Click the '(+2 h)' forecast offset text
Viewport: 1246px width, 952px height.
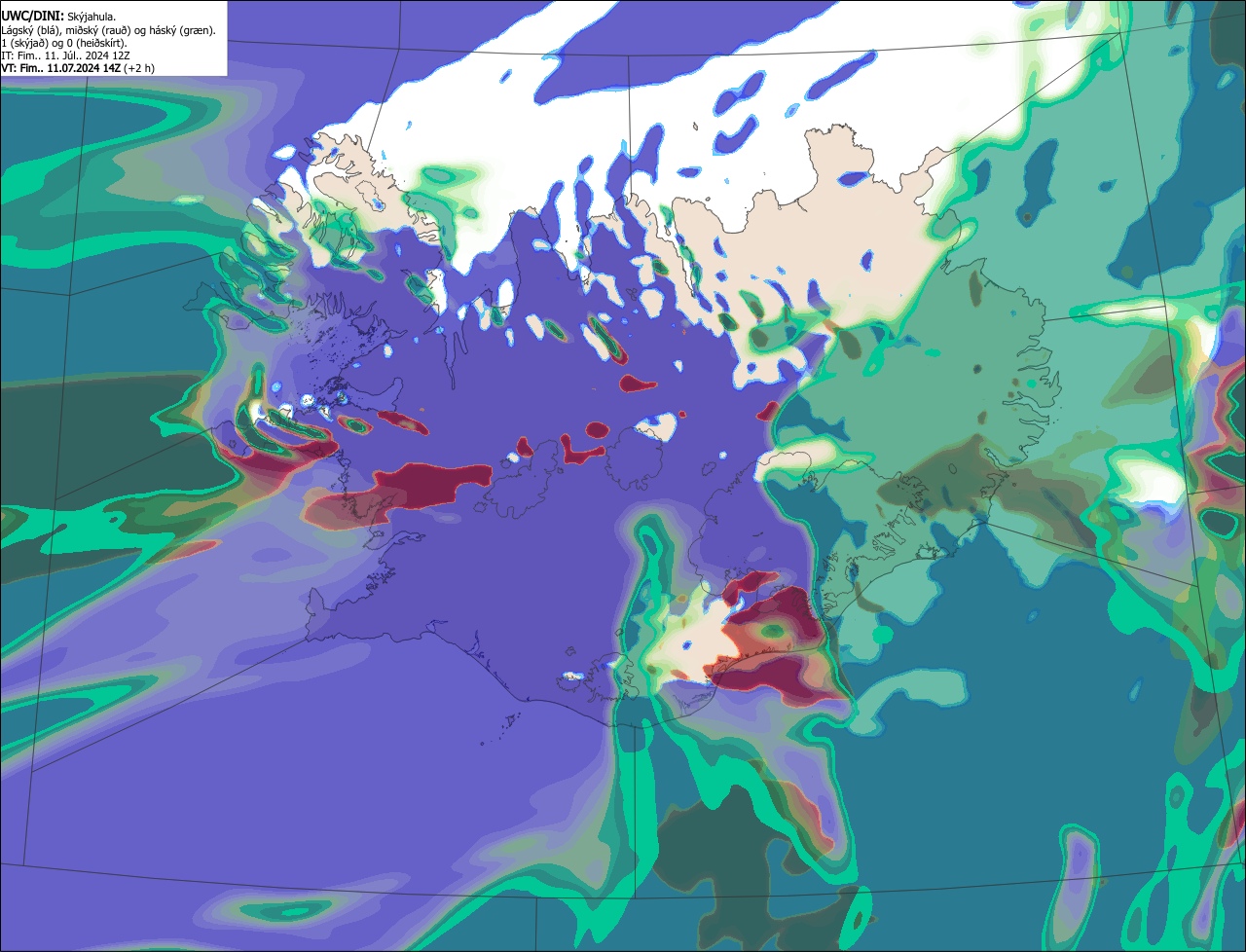(x=139, y=69)
